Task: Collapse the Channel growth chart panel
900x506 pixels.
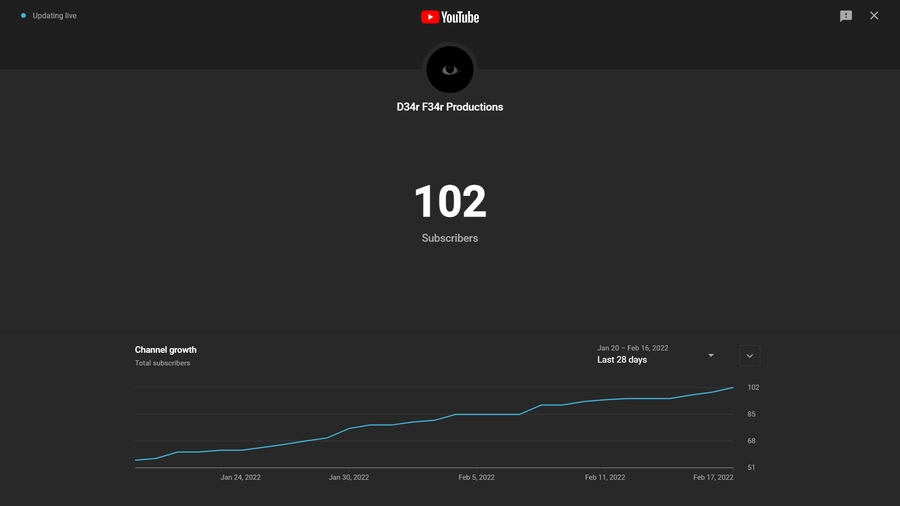Action: point(750,356)
